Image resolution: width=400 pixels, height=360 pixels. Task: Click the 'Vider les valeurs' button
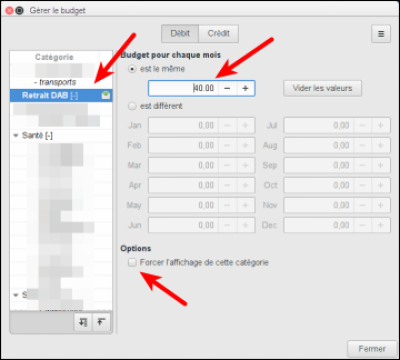322,88
